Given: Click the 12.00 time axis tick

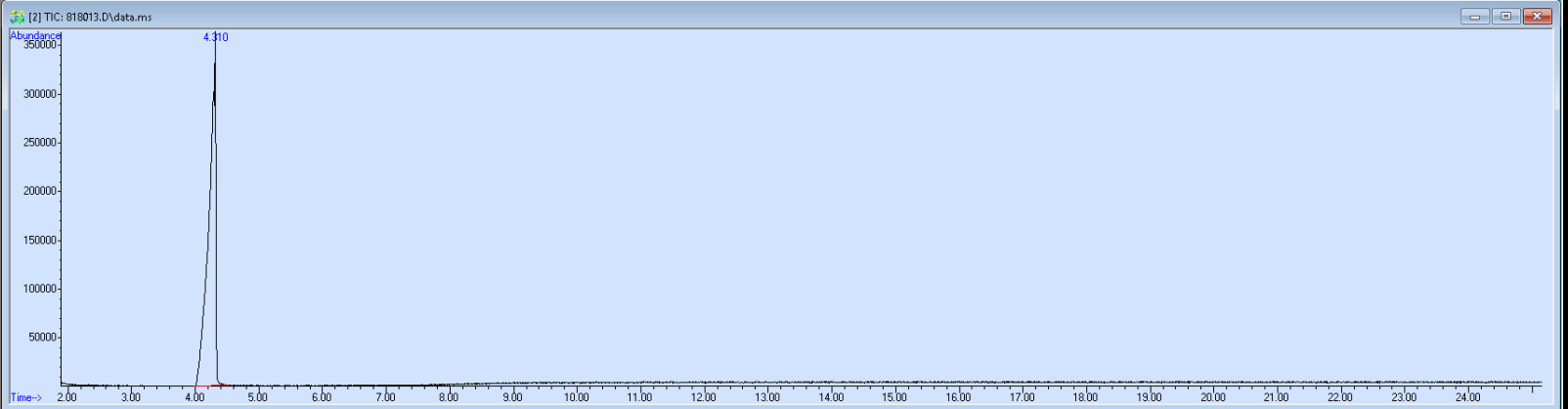Looking at the screenshot, I should click(x=703, y=397).
